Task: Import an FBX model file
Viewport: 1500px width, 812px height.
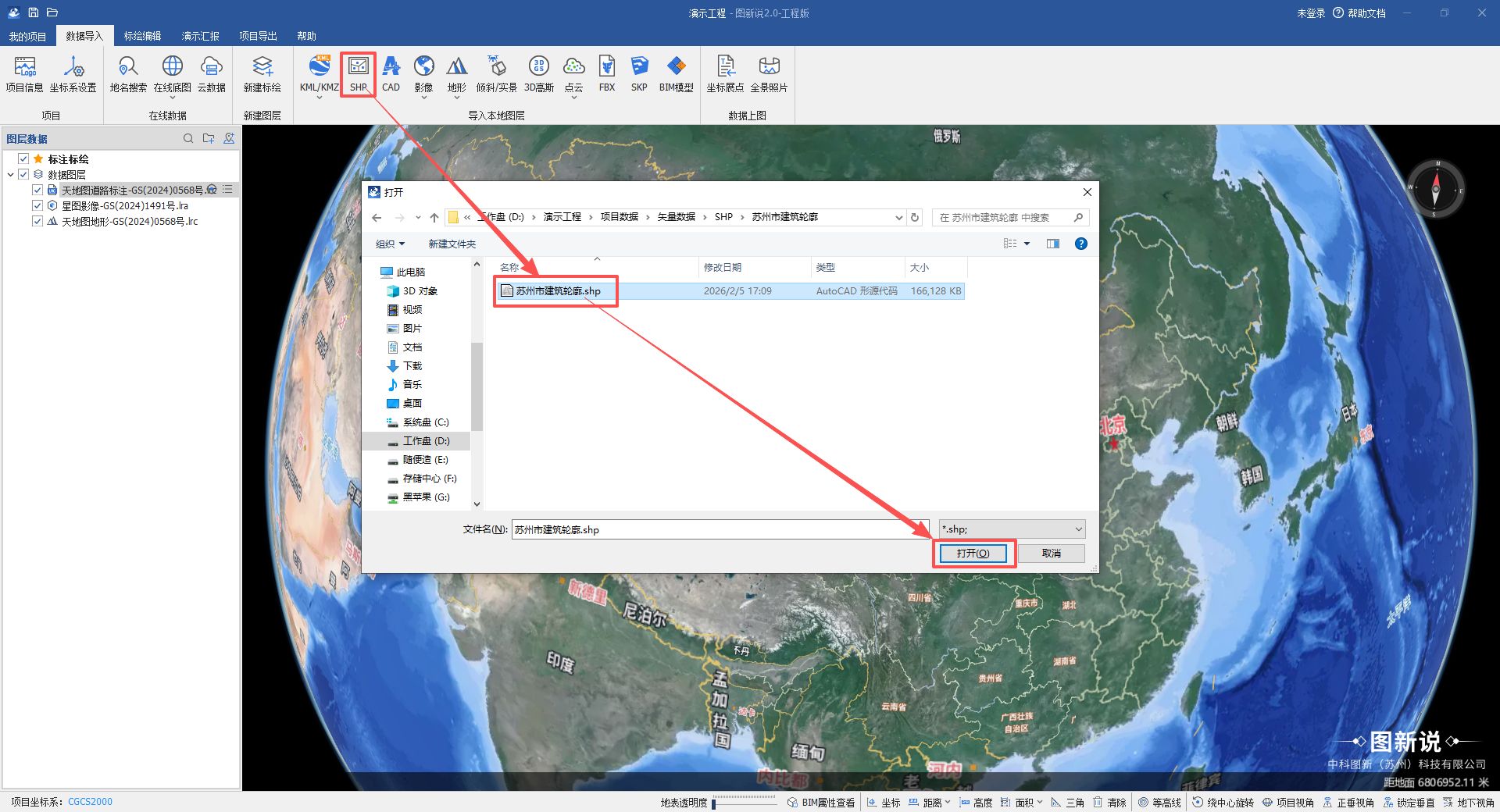Action: coord(607,75)
